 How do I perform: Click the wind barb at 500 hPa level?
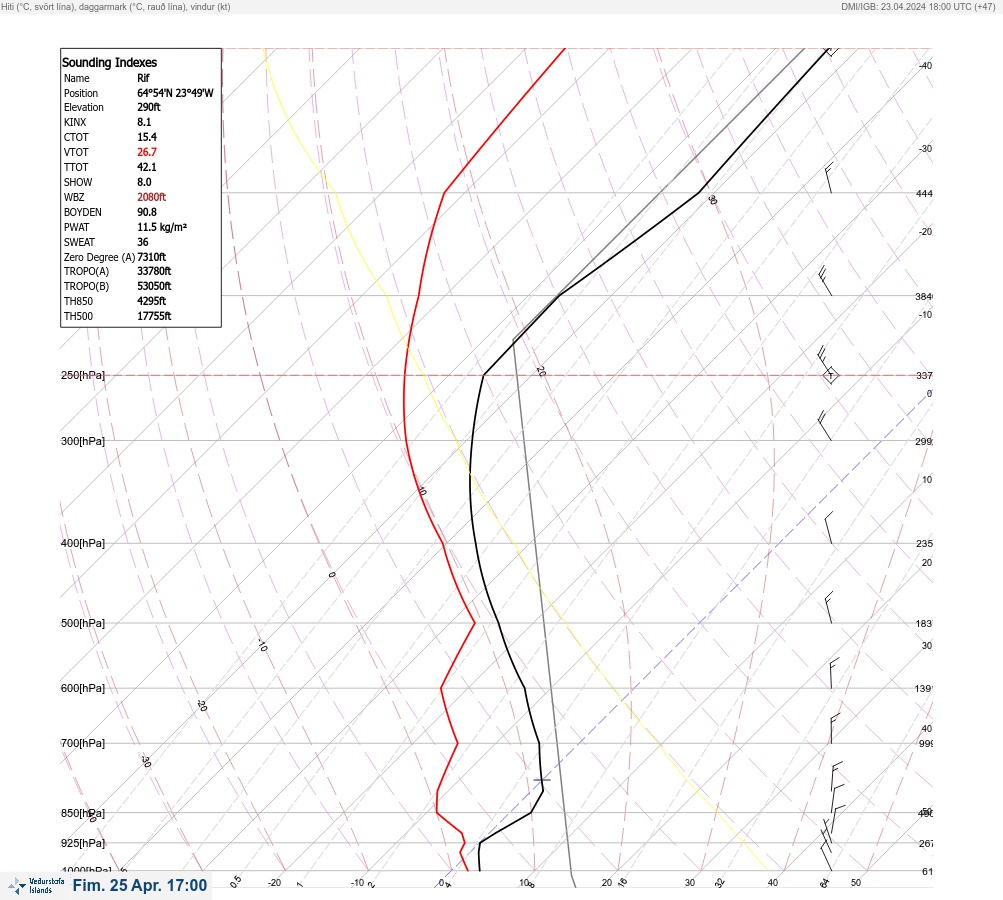[829, 608]
